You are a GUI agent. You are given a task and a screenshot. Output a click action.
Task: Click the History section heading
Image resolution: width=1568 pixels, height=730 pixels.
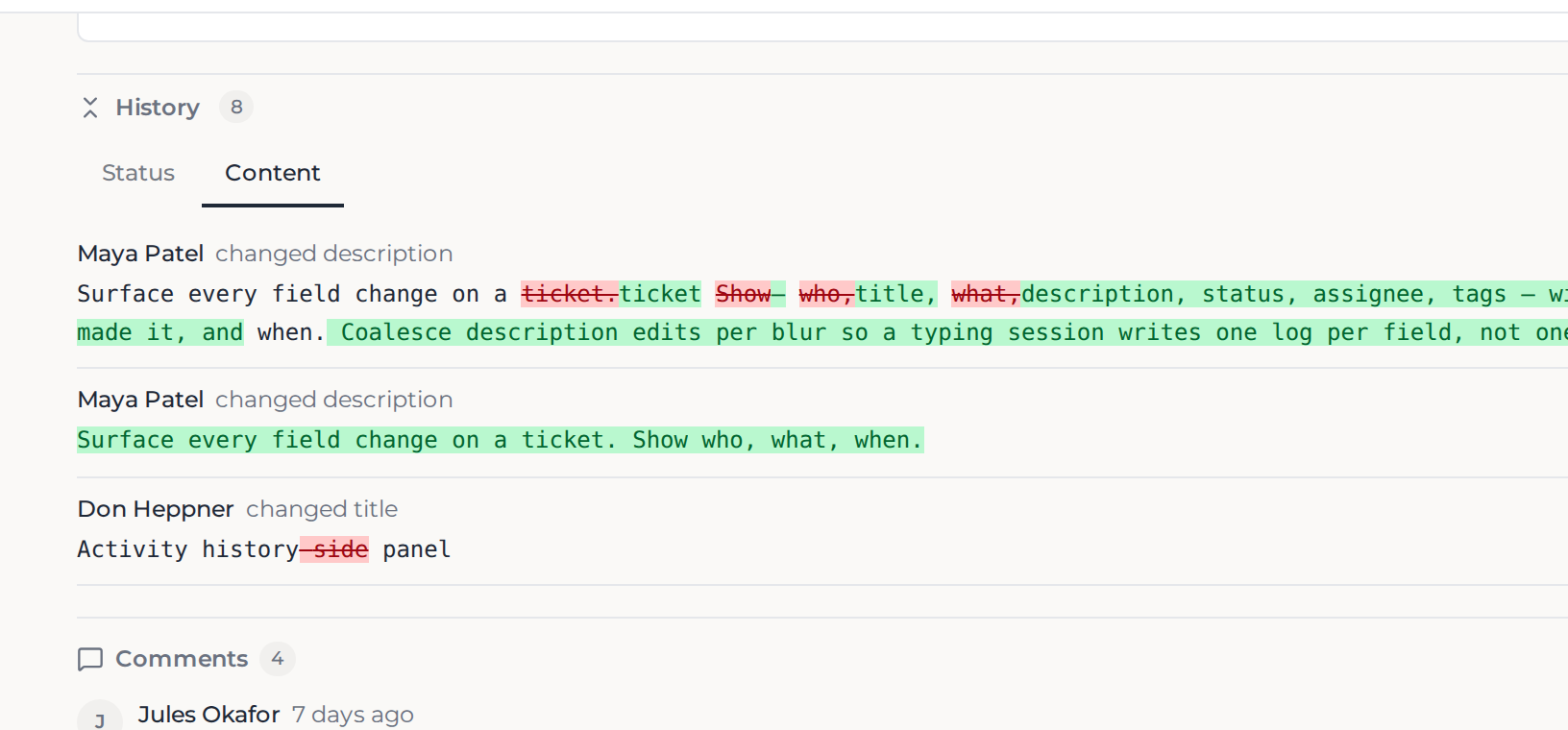click(x=158, y=108)
